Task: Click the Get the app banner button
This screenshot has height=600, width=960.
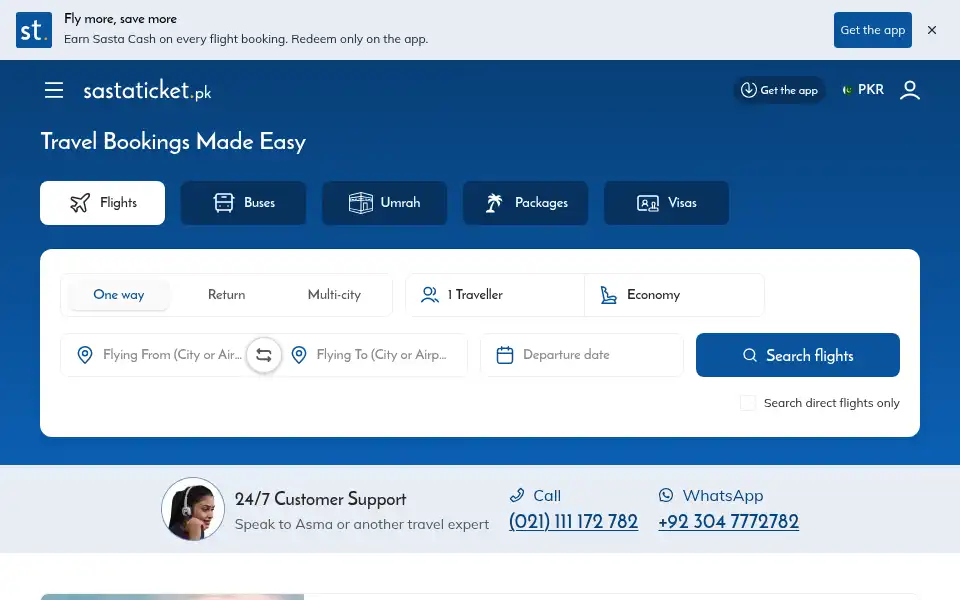Action: (872, 30)
